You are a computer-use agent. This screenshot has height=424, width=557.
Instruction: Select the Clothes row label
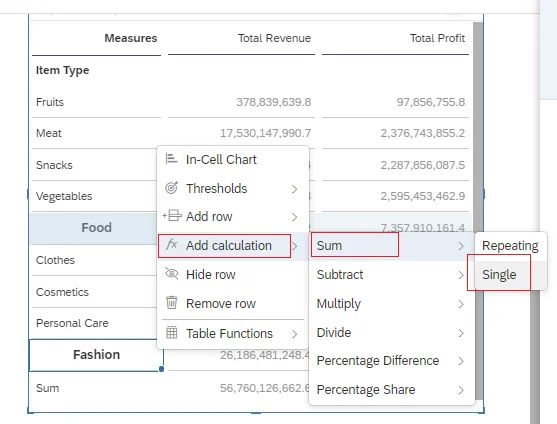tap(55, 260)
